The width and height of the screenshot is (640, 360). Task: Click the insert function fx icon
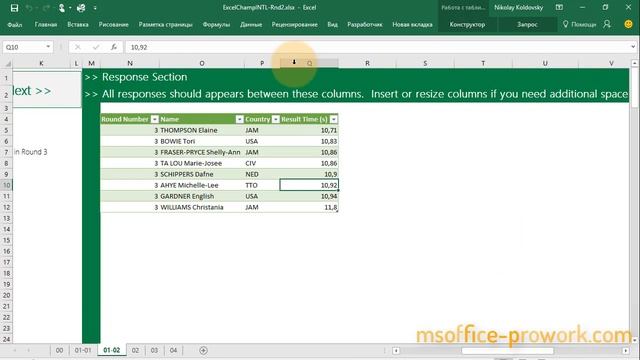[114, 47]
